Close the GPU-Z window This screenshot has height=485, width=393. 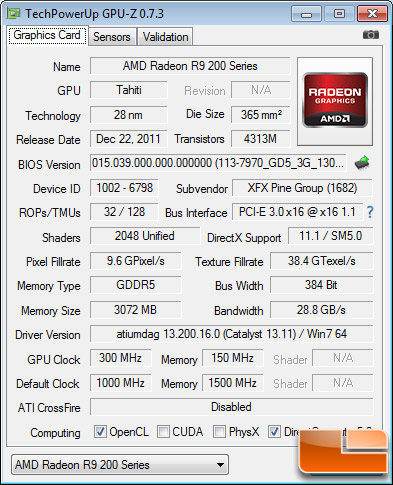tap(372, 14)
